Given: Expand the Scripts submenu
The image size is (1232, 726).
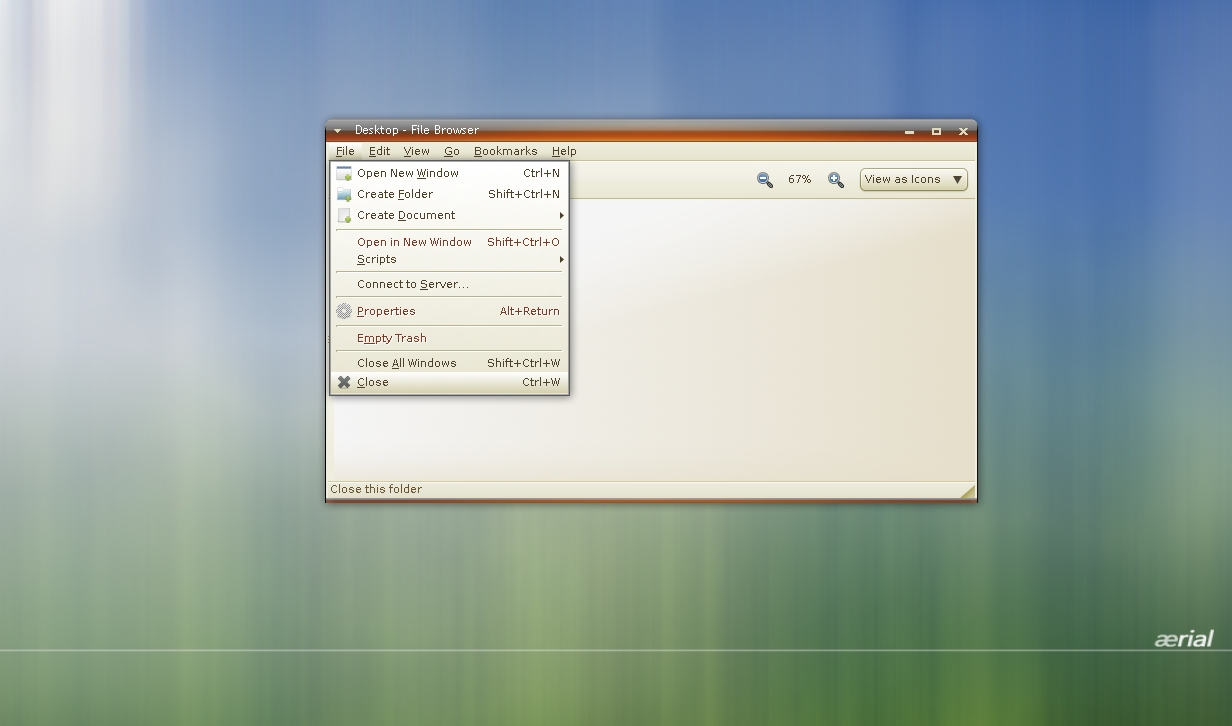Looking at the screenshot, I should (449, 259).
